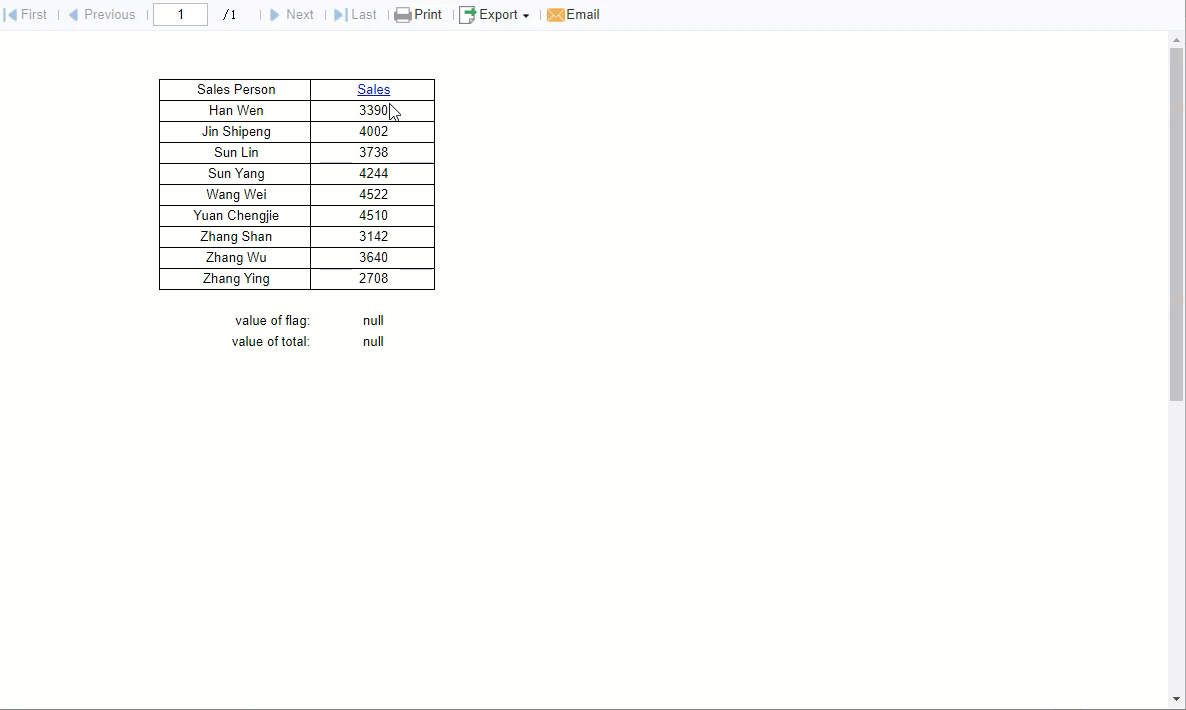Select the Jin Shipeng cell

tap(235, 132)
